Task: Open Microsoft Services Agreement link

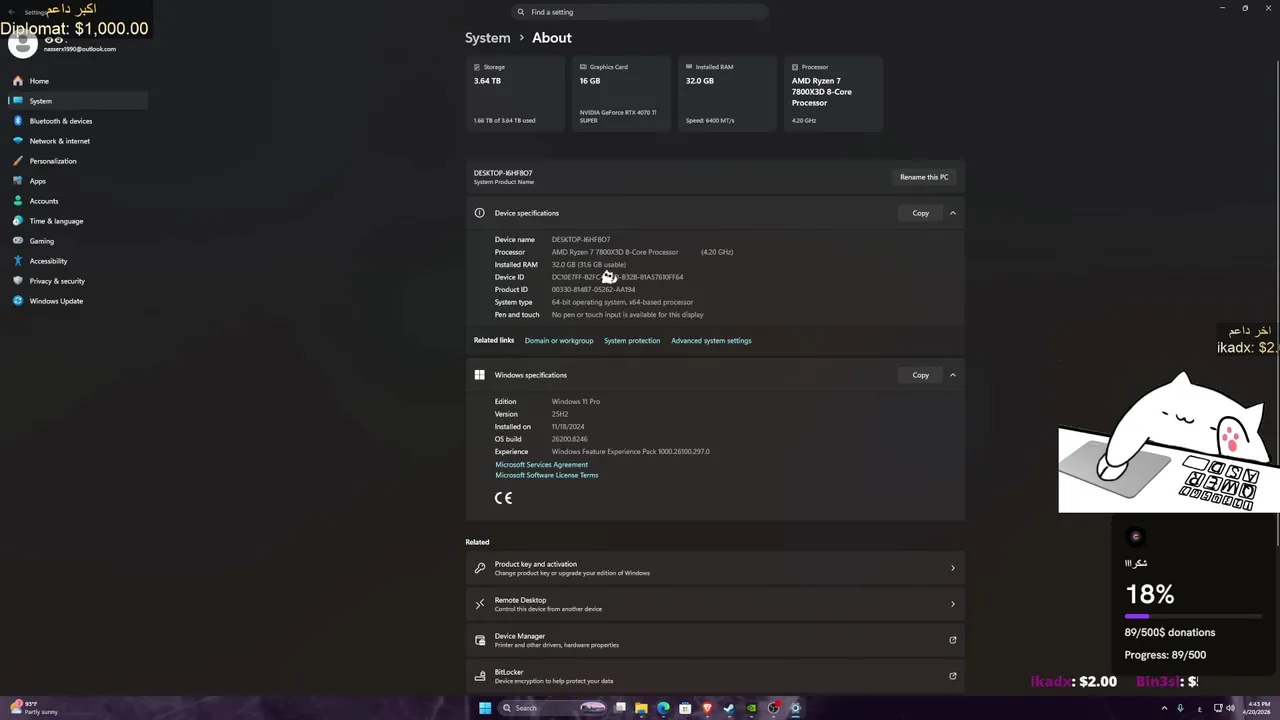Action: pyautogui.click(x=541, y=465)
